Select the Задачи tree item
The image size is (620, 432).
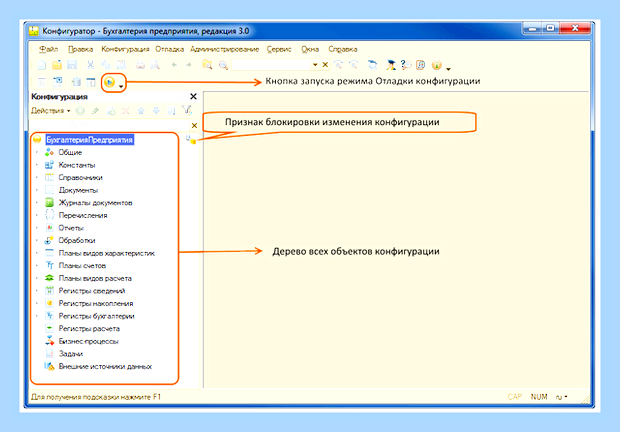[70, 354]
